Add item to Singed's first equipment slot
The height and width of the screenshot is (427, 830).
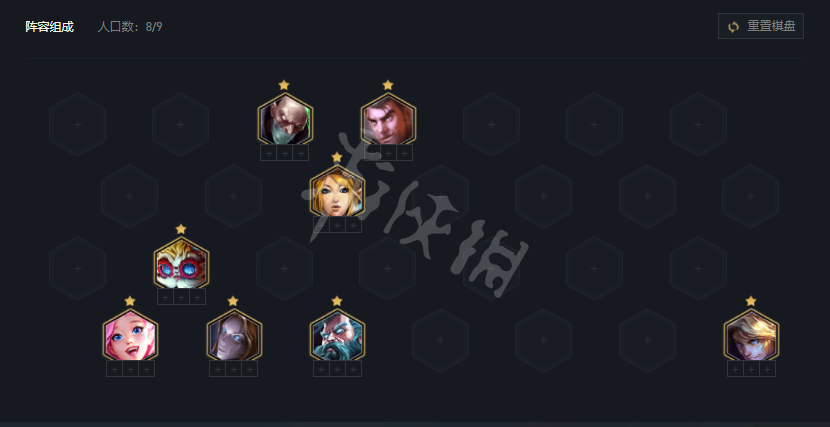click(268, 153)
